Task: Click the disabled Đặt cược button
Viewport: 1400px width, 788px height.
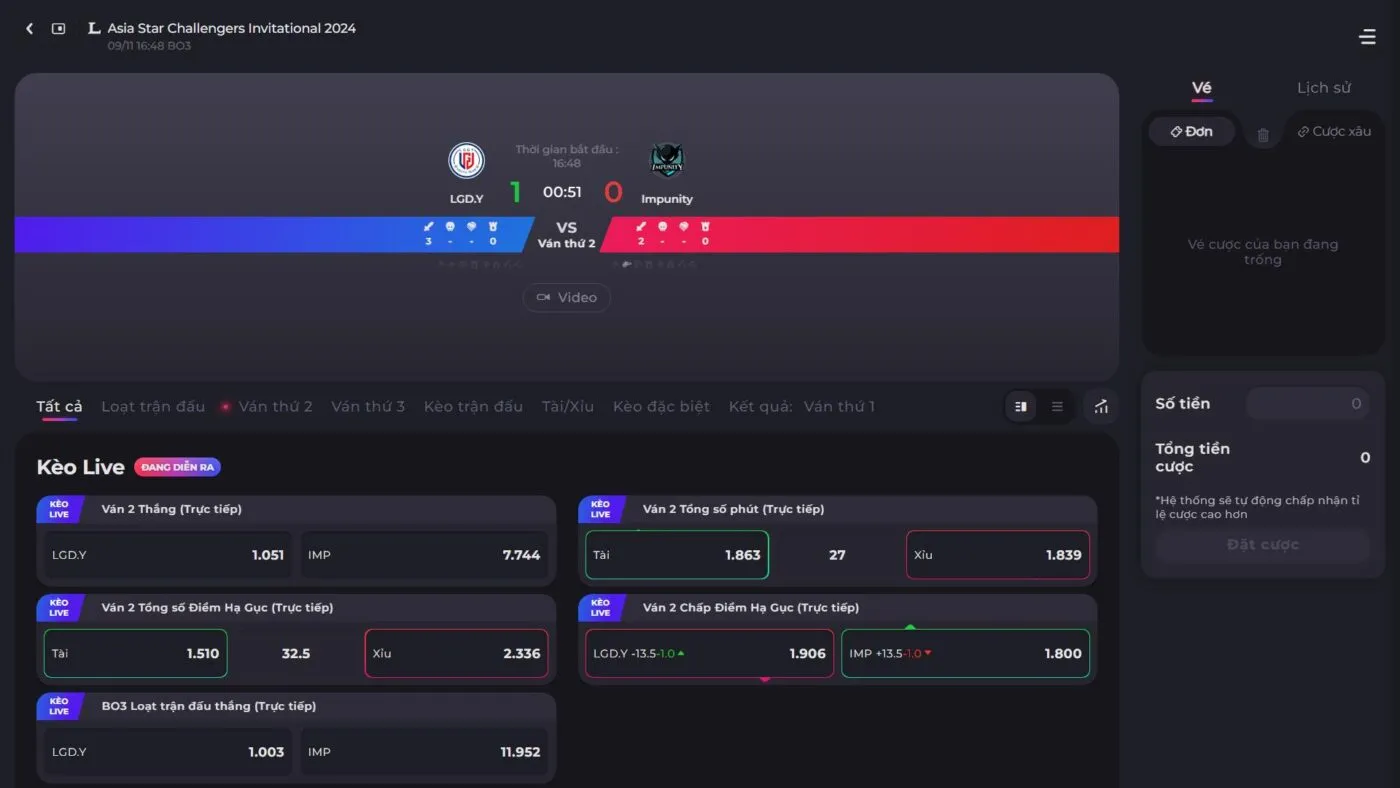Action: pyautogui.click(x=1262, y=545)
